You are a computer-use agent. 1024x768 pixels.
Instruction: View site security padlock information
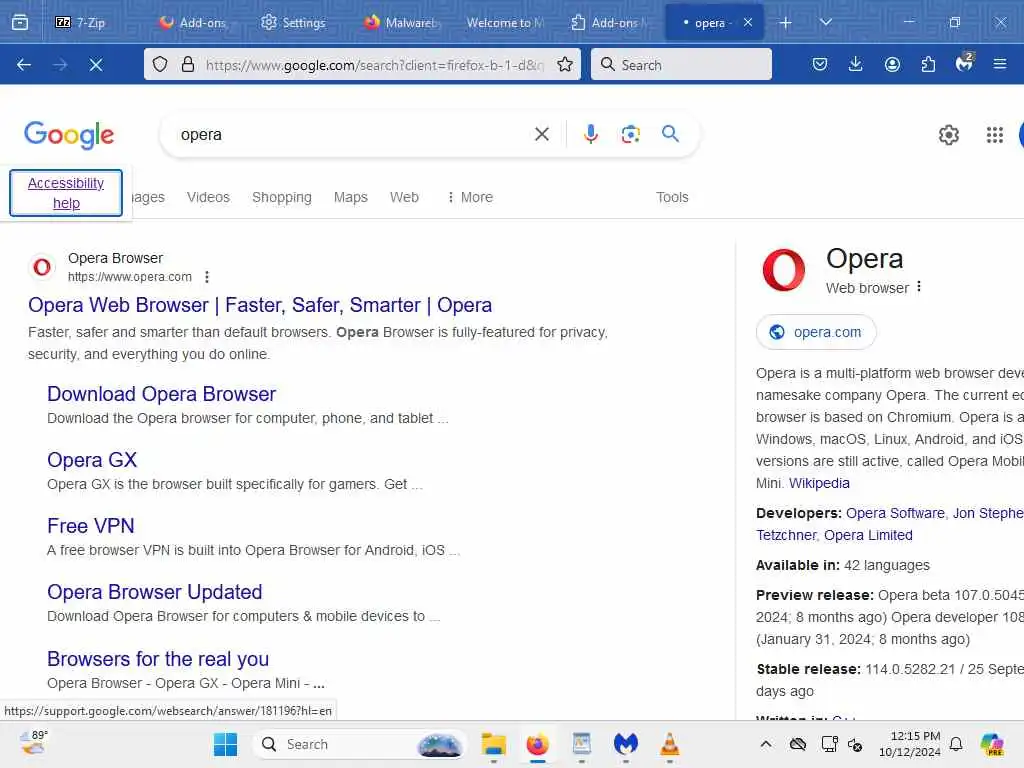(x=188, y=64)
